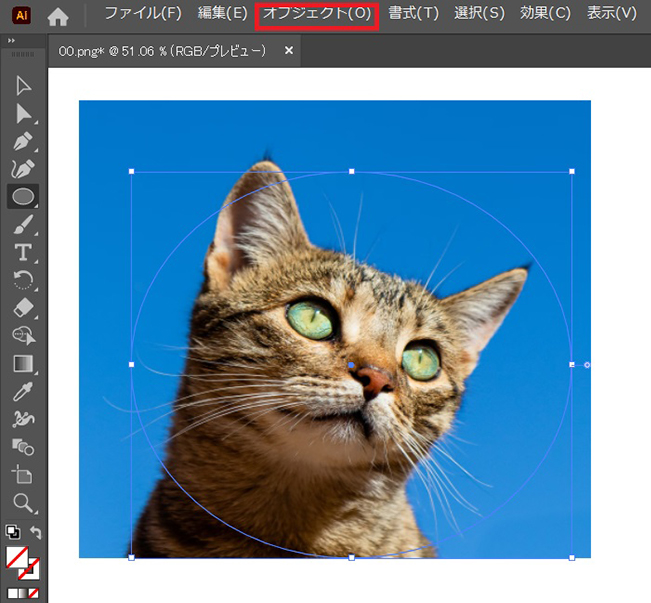Screen dimensions: 651x603
Task: Pick the Eraser tool
Action: coord(23,308)
